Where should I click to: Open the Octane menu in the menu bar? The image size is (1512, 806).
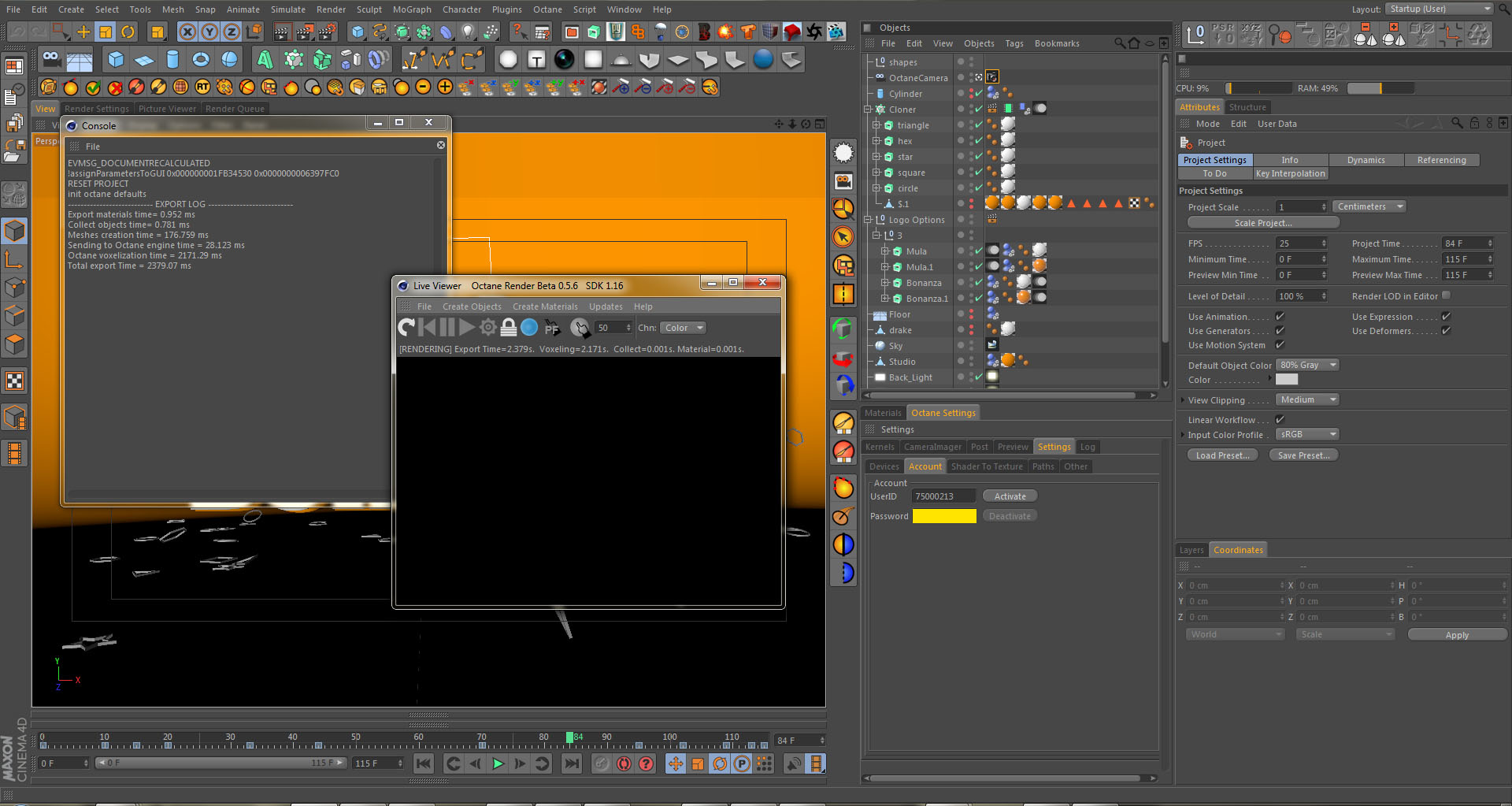coord(547,9)
